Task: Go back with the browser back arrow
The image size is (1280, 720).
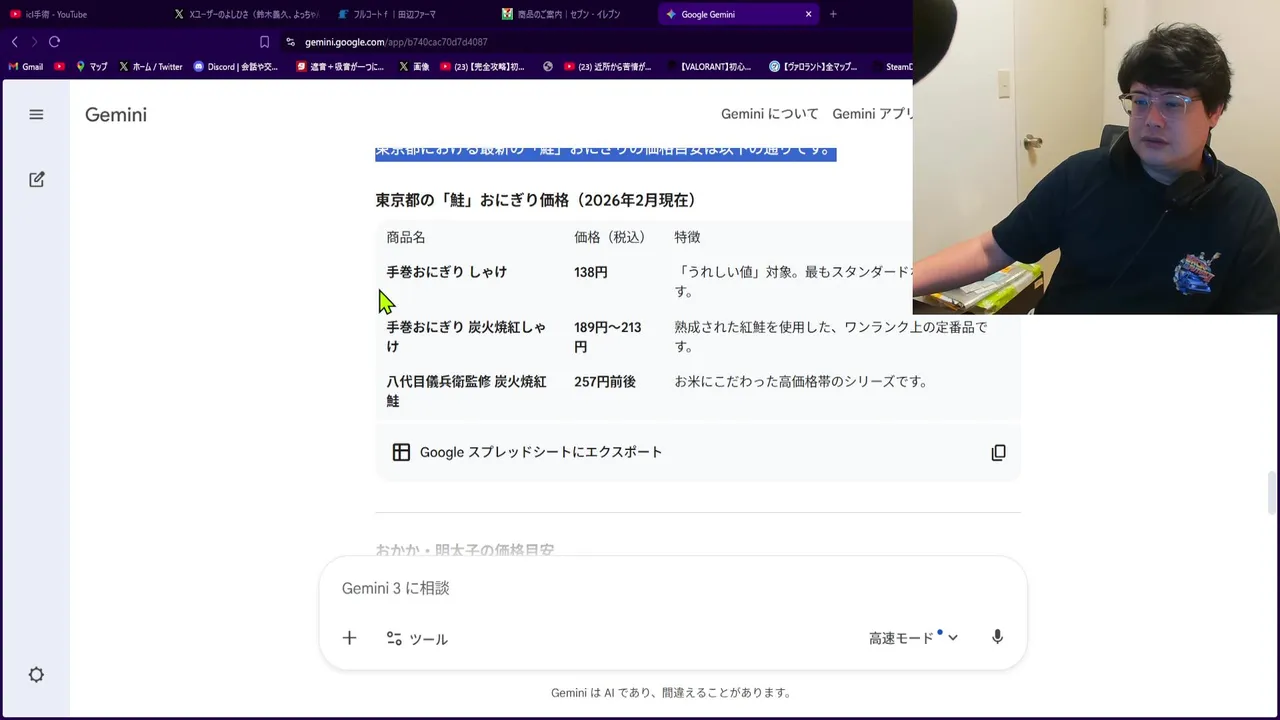Action: (14, 42)
